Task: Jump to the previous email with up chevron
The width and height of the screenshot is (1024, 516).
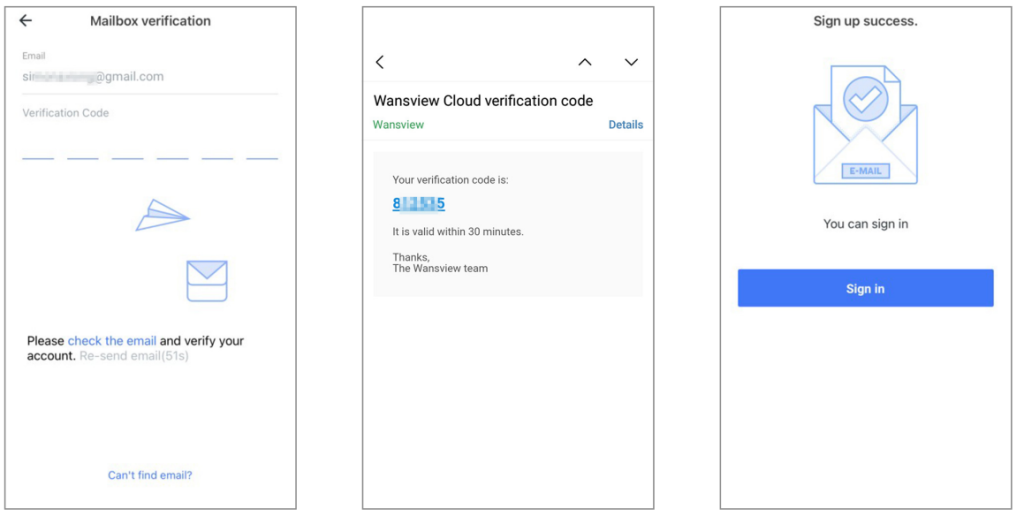Action: click(x=585, y=62)
